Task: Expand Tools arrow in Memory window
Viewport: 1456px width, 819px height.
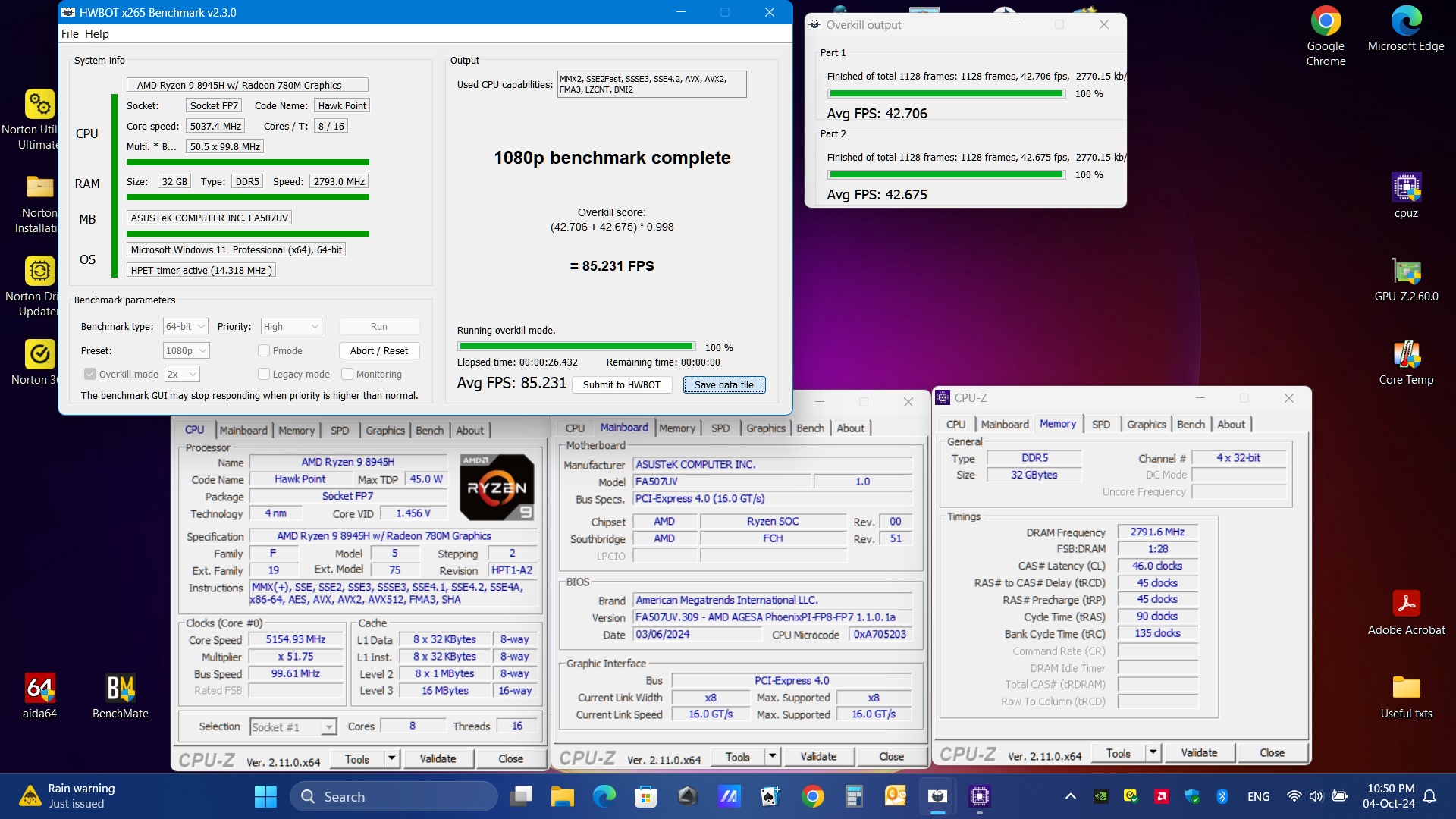Action: [1153, 752]
